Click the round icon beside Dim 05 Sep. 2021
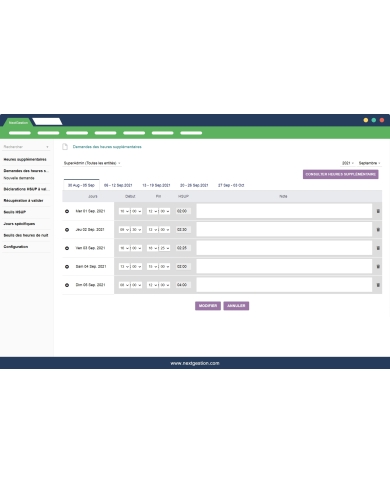 tap(67, 285)
